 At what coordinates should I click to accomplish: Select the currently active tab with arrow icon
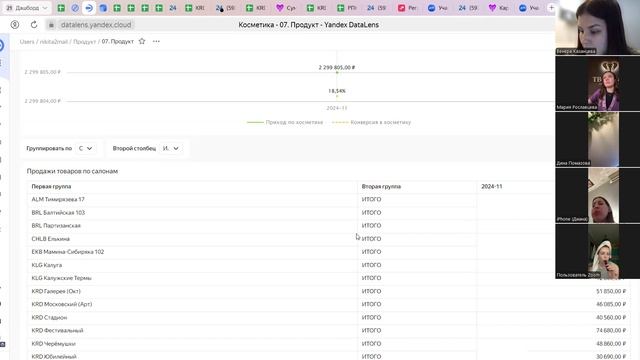[x=89, y=8]
